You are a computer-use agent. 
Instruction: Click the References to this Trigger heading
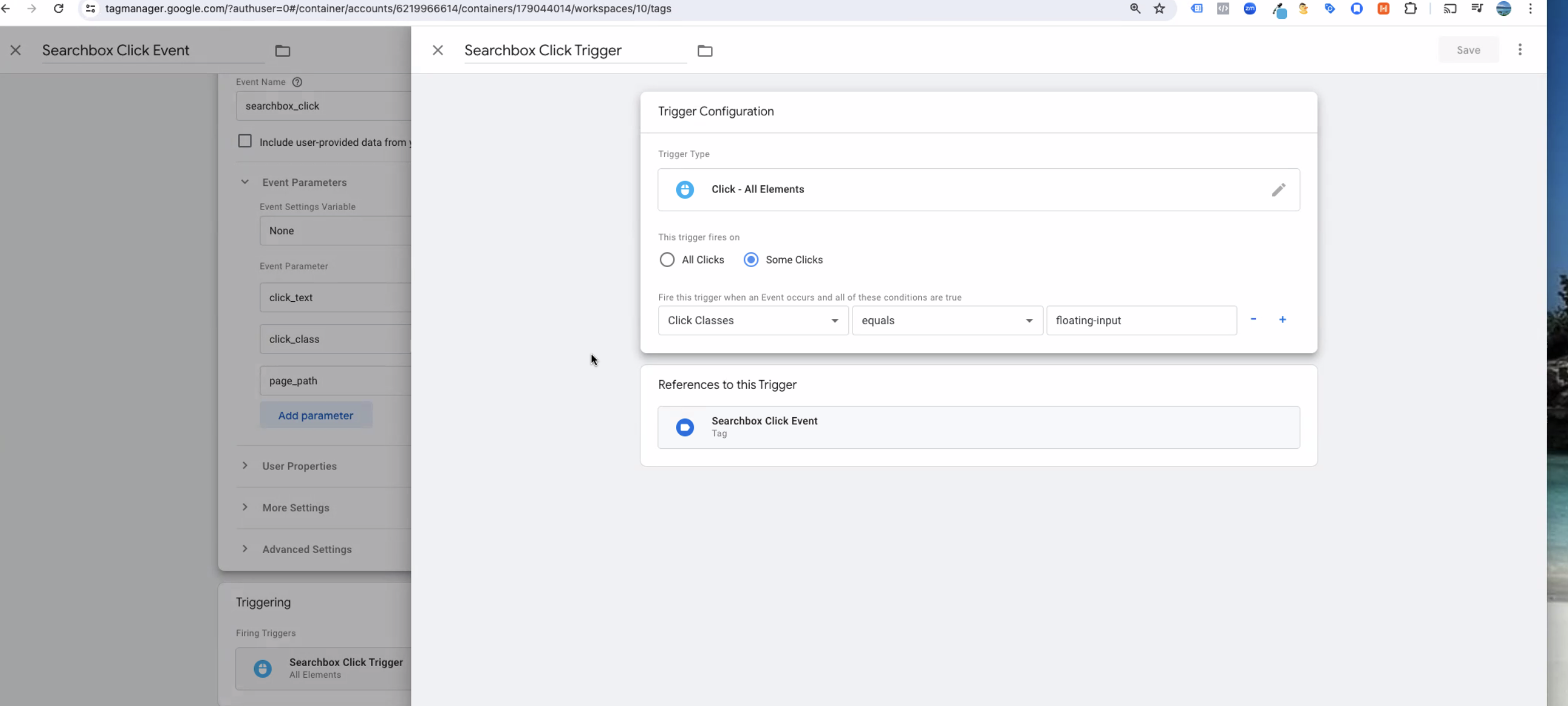[x=727, y=385]
